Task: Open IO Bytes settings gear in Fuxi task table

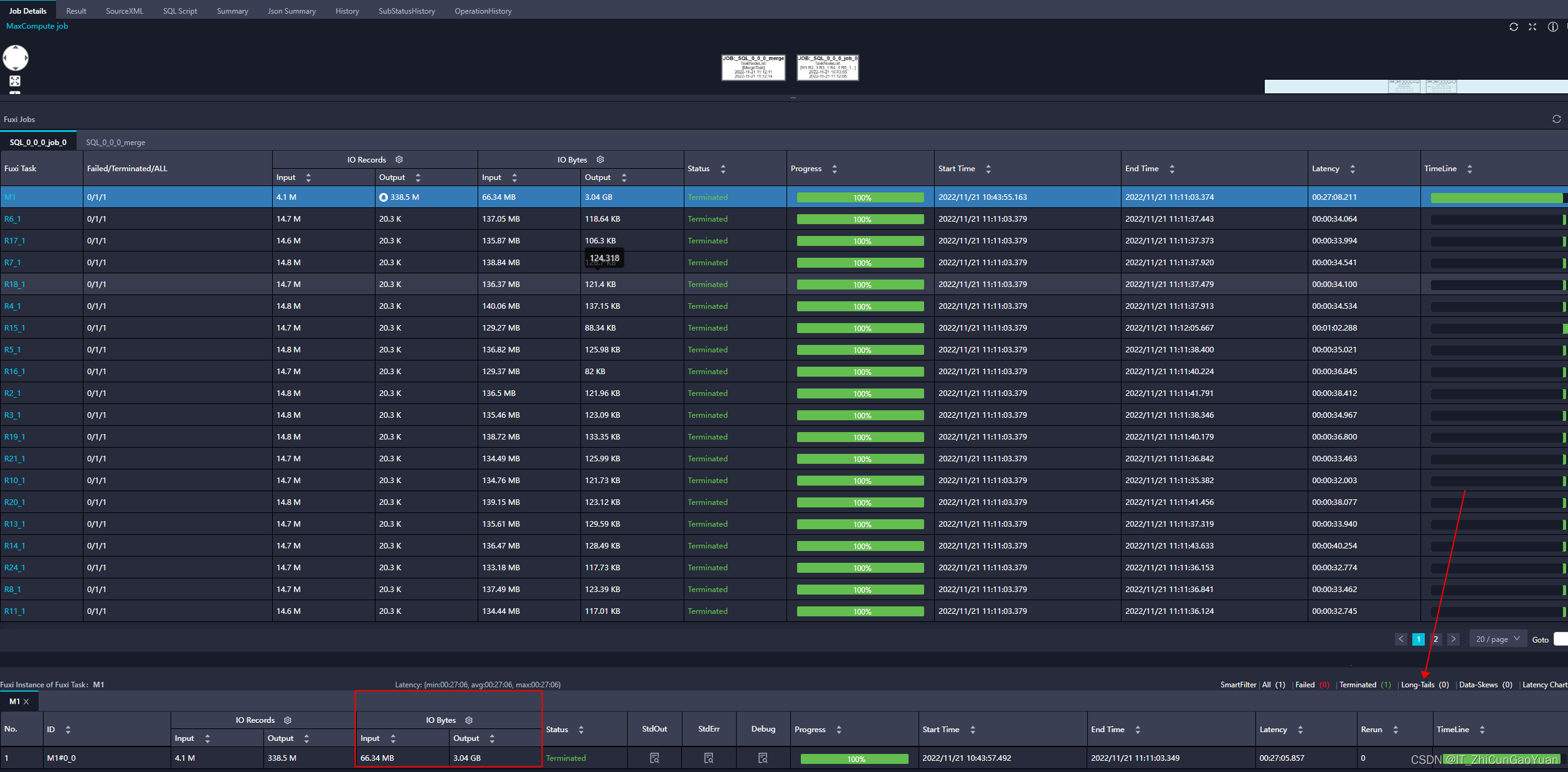Action: coord(600,159)
